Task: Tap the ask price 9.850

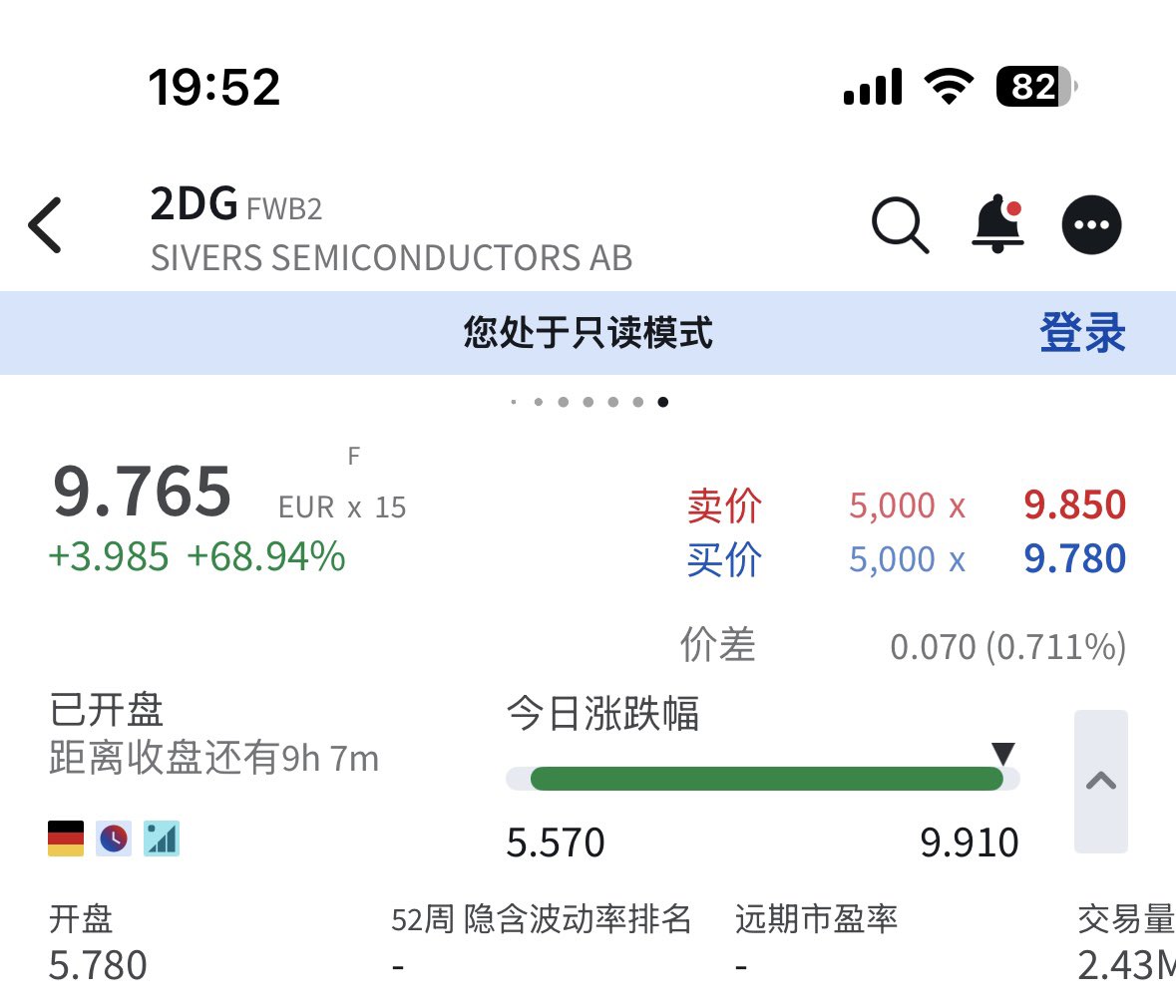Action: tap(1074, 504)
